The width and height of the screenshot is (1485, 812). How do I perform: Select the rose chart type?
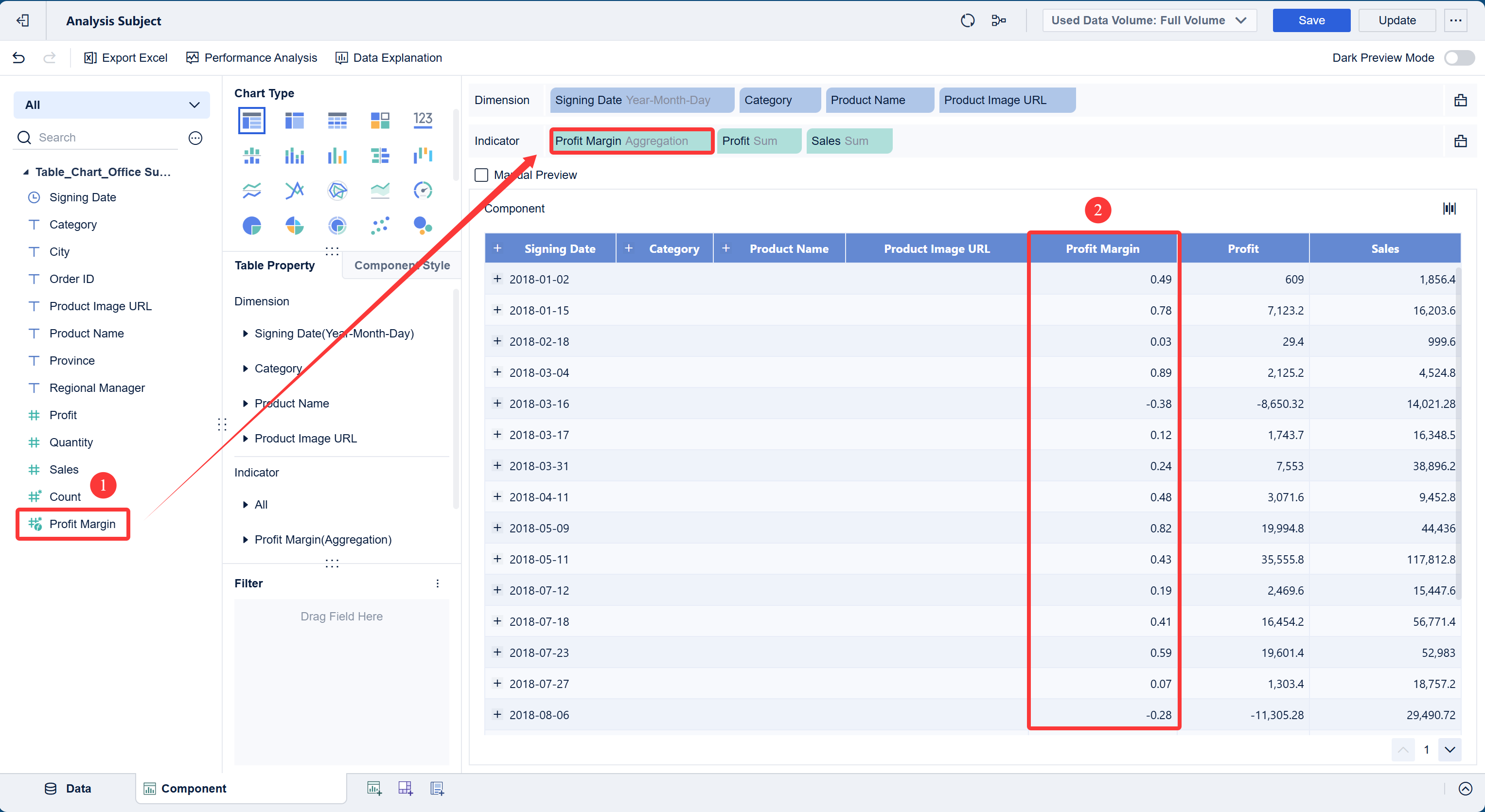coord(295,225)
